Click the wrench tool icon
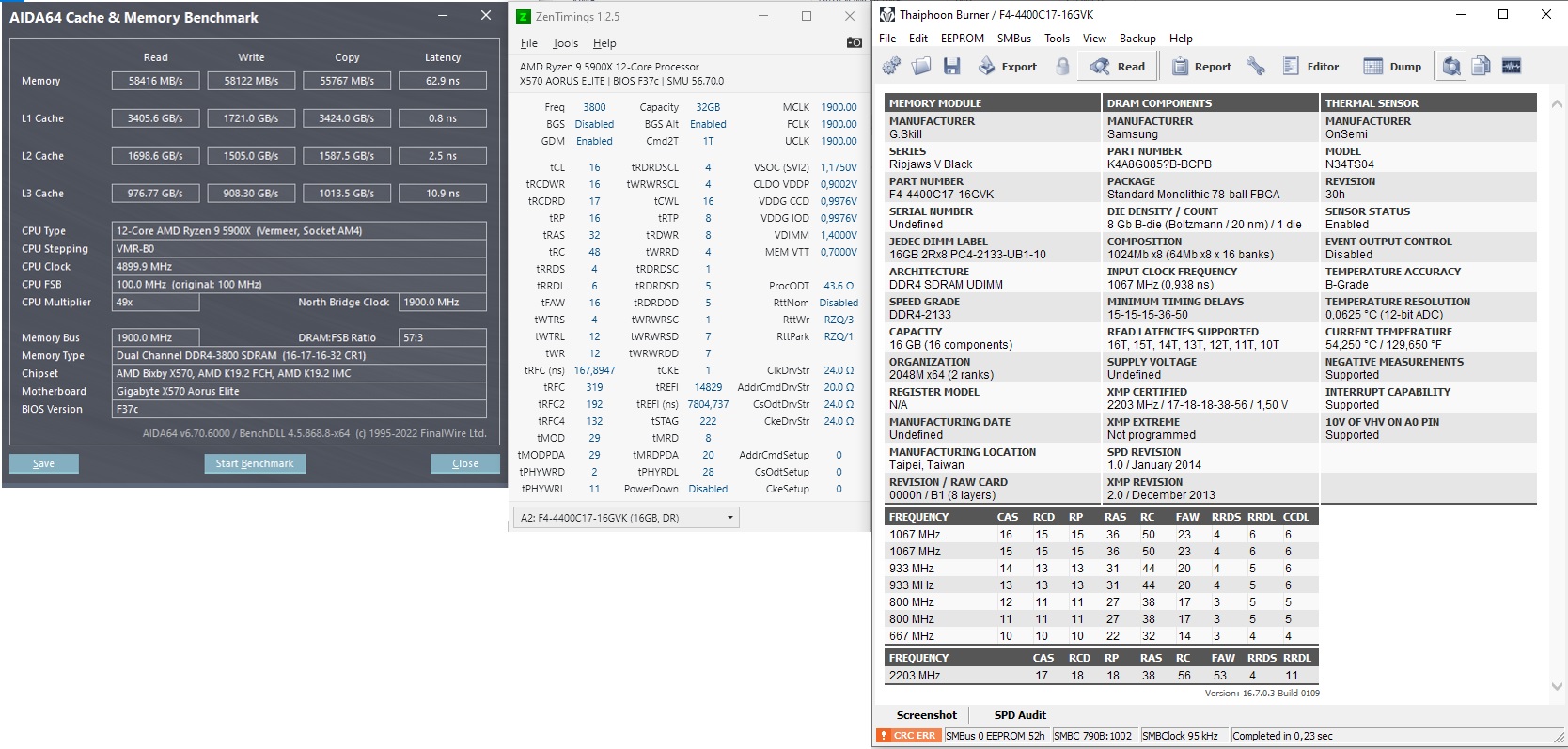This screenshot has height=749, width=1568. coord(1256,66)
